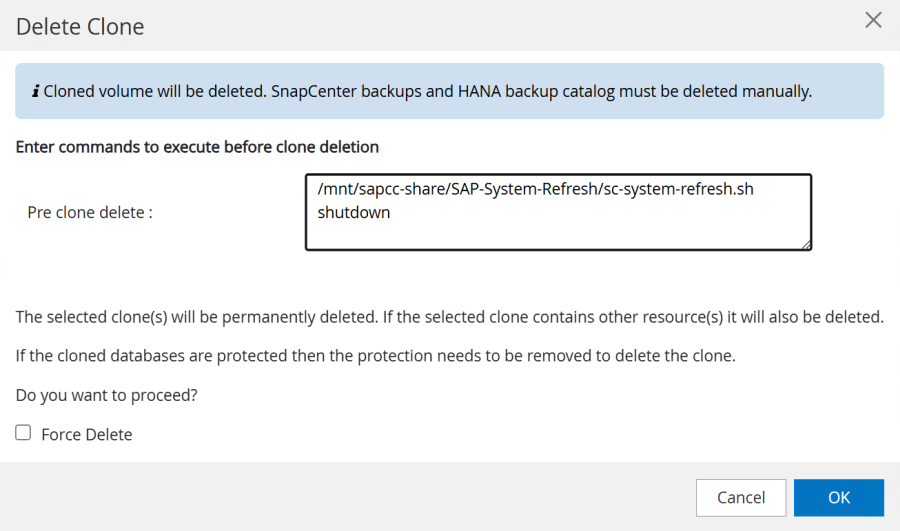Confirm clone deletion with OK
Viewport: 900px width, 531px height.
click(x=838, y=497)
